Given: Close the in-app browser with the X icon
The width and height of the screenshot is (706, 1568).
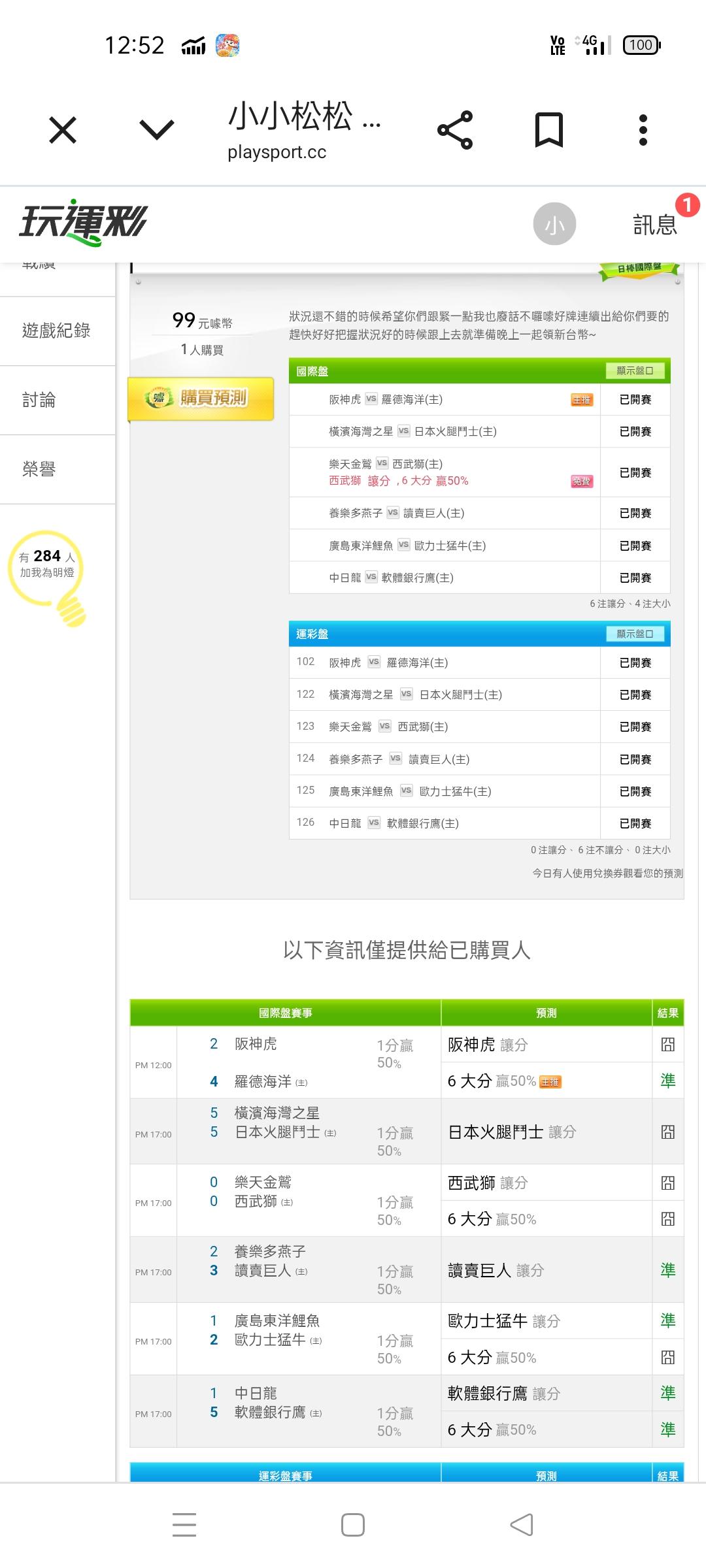Looking at the screenshot, I should 63,130.
